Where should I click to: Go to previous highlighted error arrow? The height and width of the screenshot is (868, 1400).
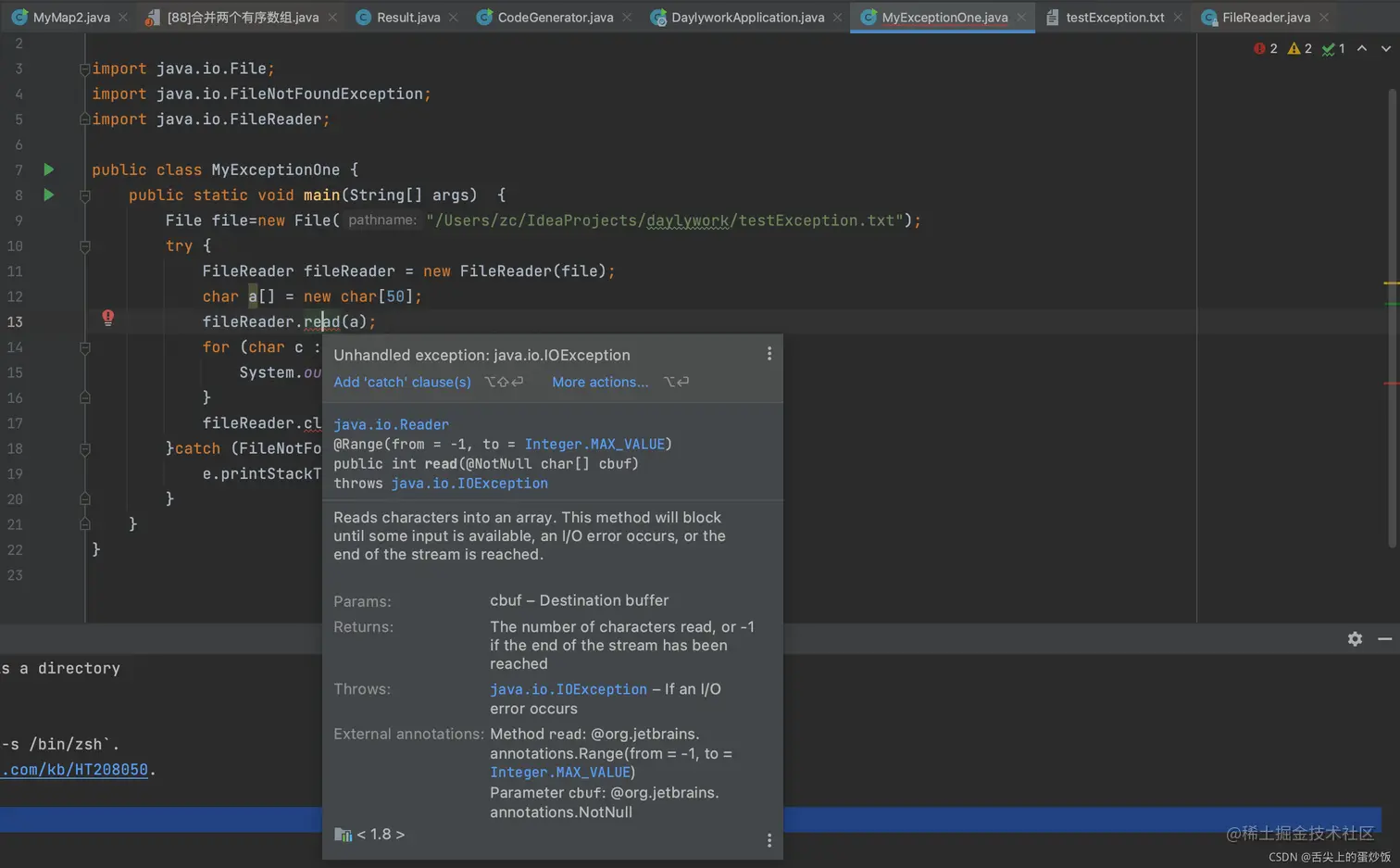[x=1362, y=48]
